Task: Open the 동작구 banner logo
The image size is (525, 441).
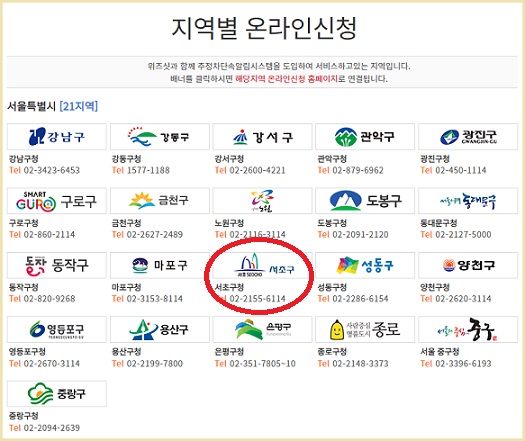Action: pyautogui.click(x=57, y=265)
